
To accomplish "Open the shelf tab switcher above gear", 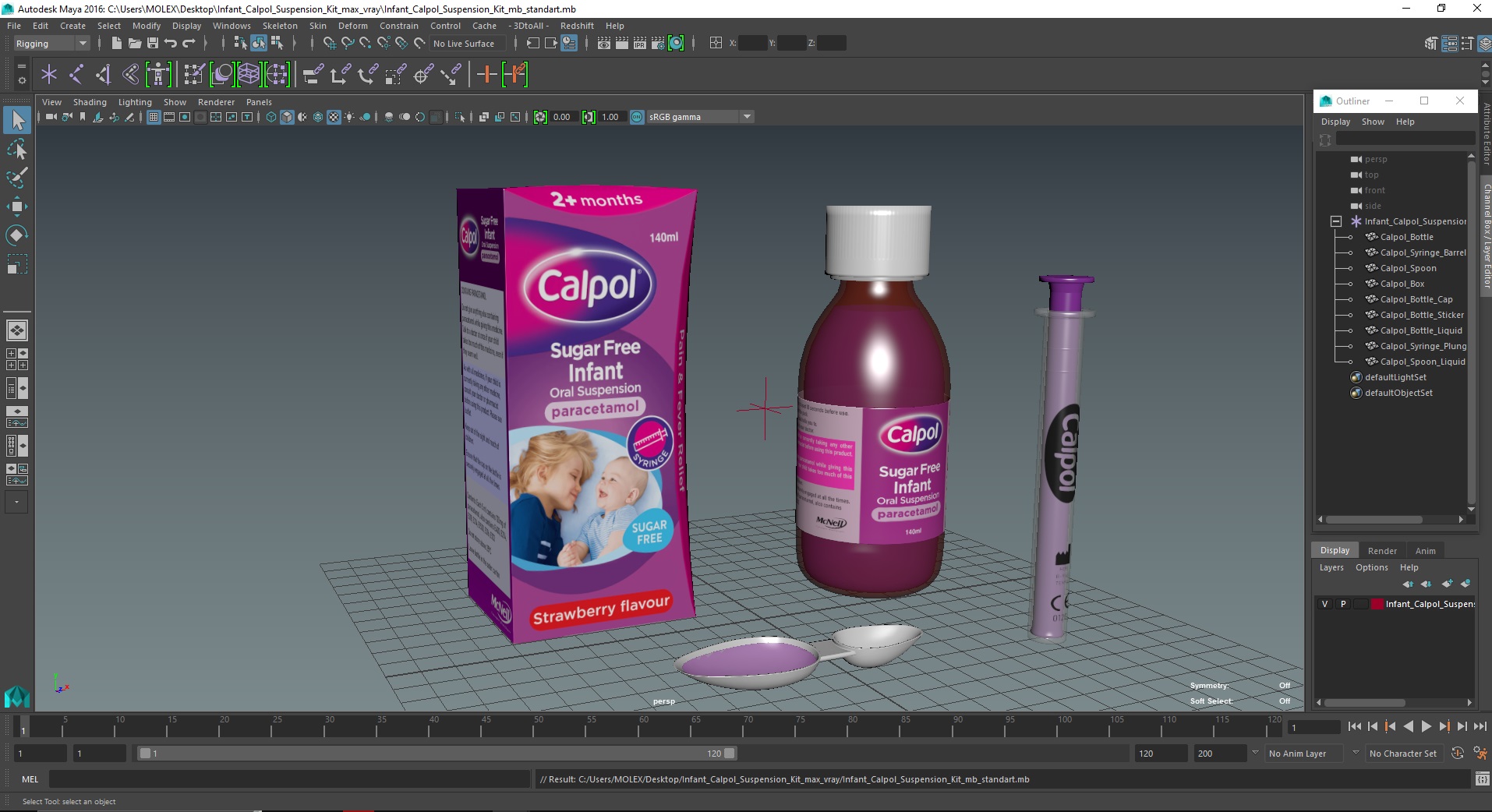I will pyautogui.click(x=22, y=66).
